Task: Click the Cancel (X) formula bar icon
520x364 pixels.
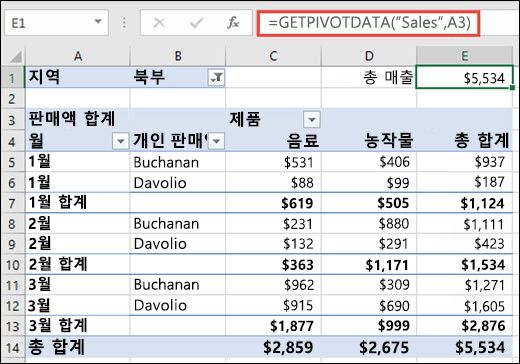Action: tap(159, 23)
